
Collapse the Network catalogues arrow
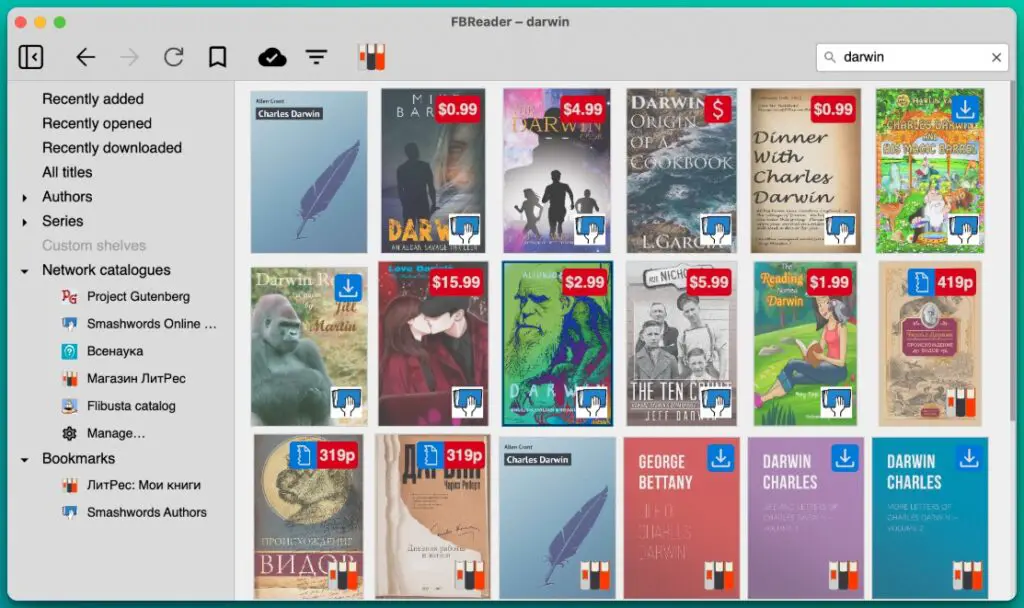click(25, 271)
